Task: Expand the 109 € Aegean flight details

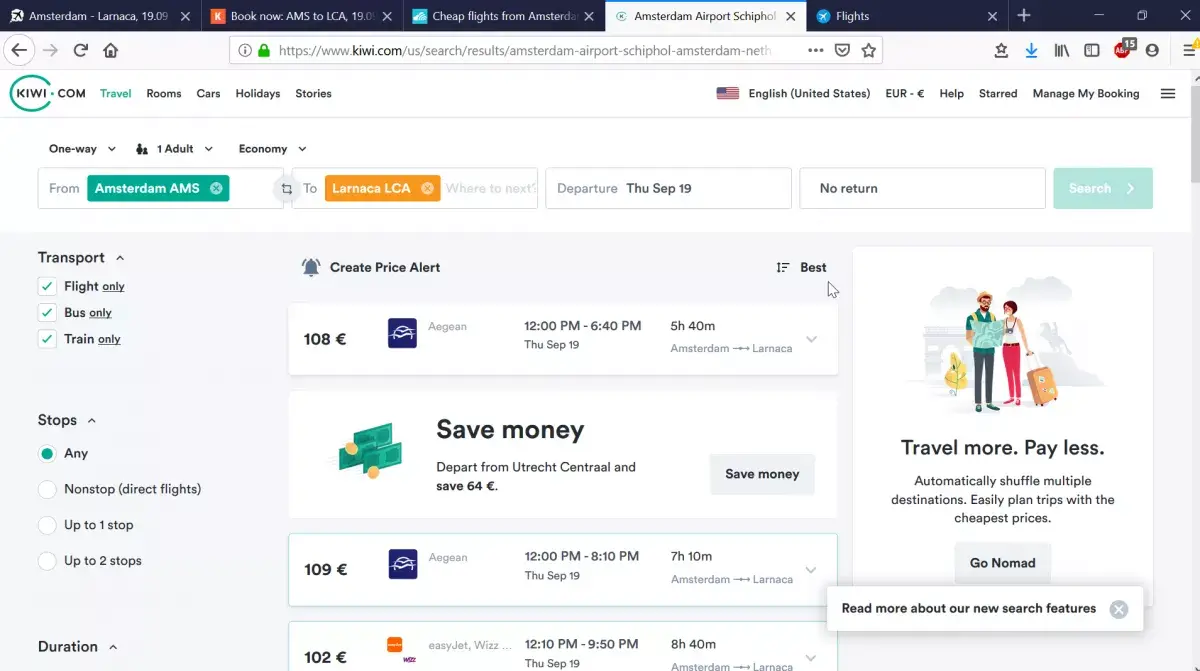Action: click(x=811, y=570)
